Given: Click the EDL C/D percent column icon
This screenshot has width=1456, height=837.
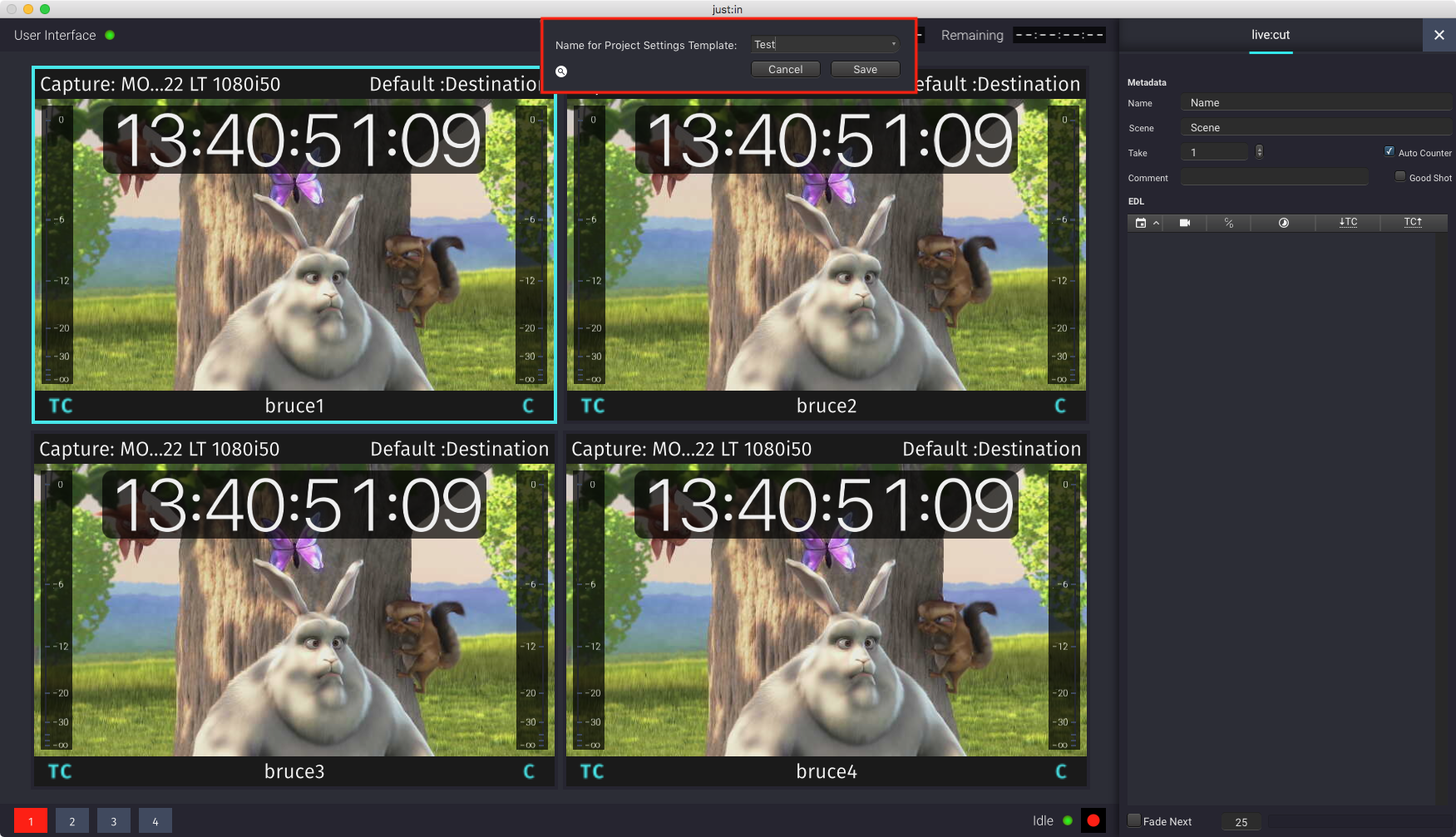Looking at the screenshot, I should point(1229,223).
